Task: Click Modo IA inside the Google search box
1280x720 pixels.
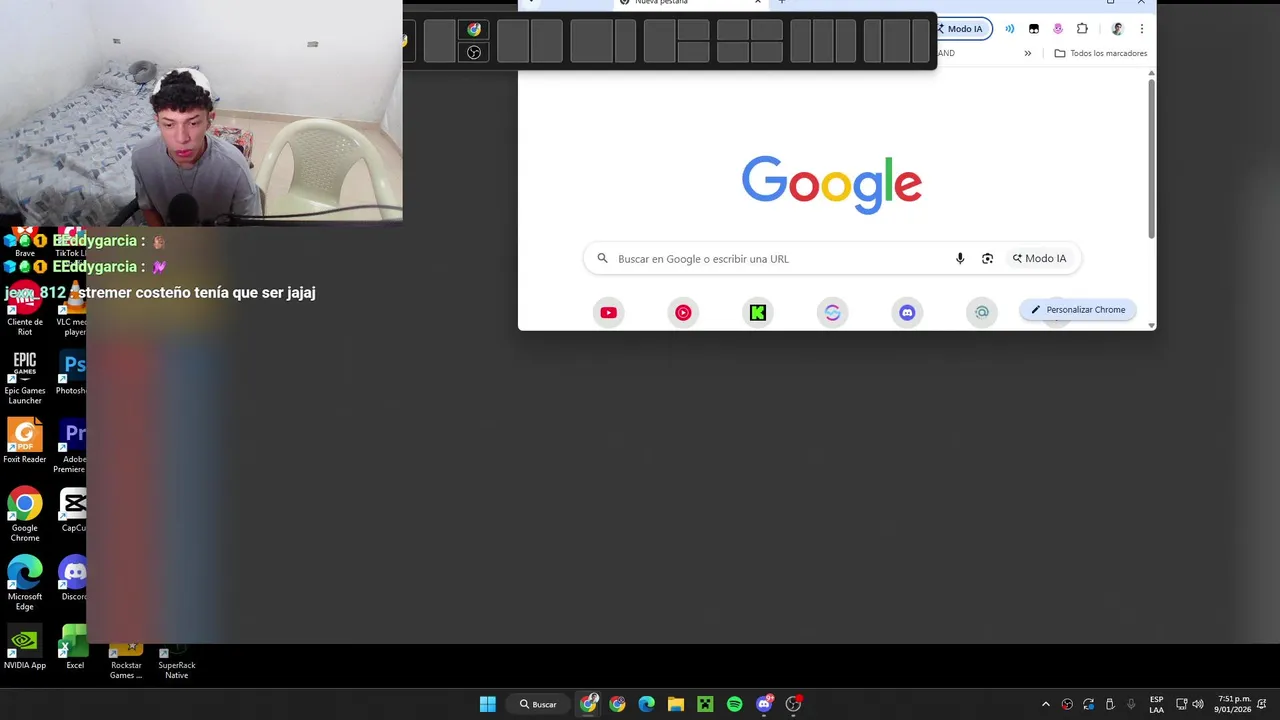Action: (1039, 258)
